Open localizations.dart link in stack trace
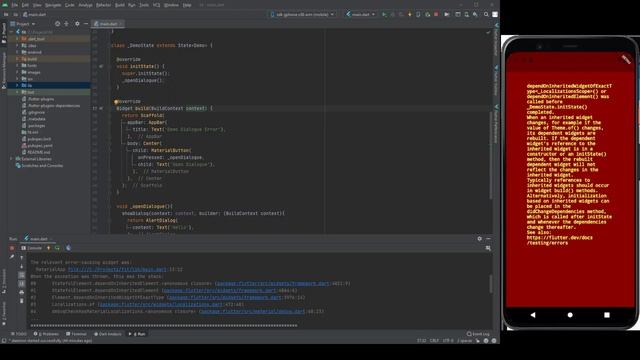 [x=160, y=304]
